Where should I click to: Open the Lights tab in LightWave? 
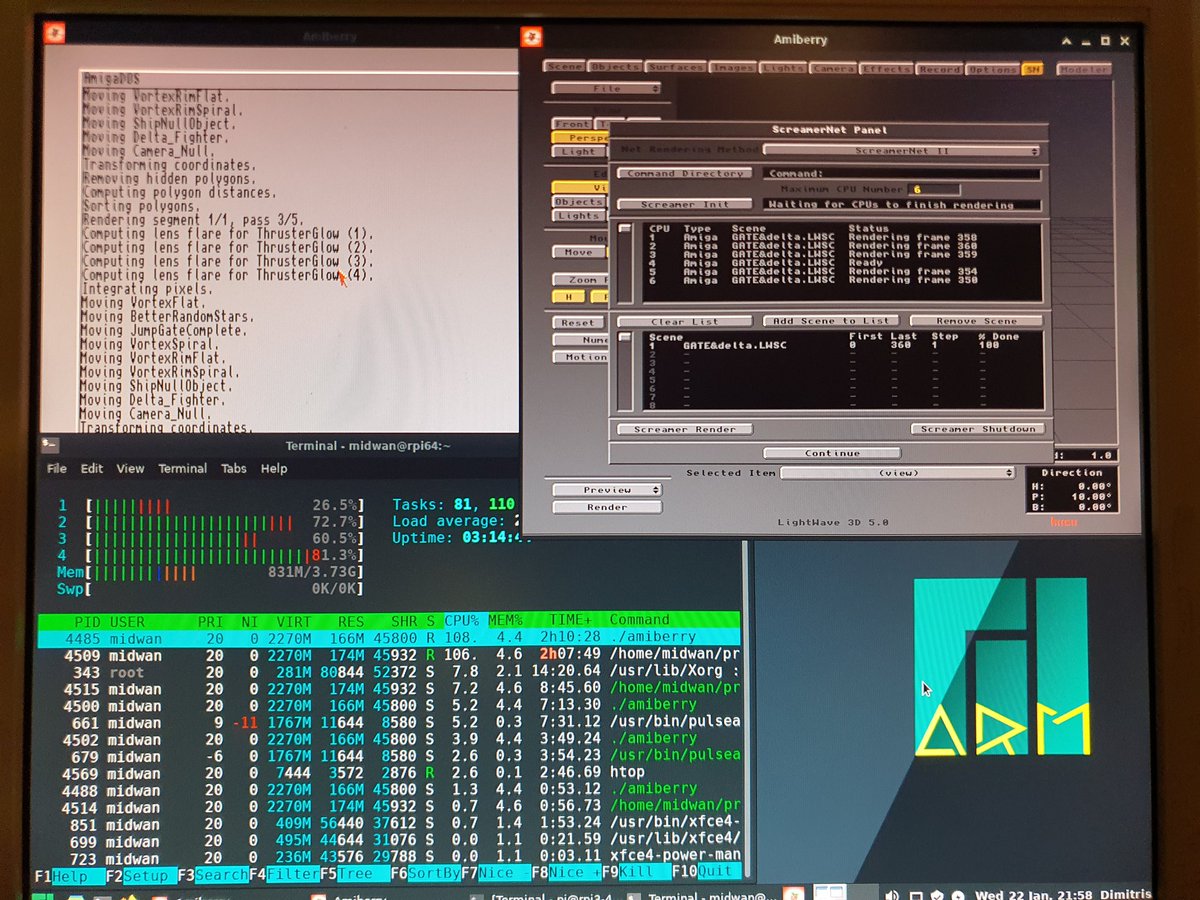tap(782, 68)
